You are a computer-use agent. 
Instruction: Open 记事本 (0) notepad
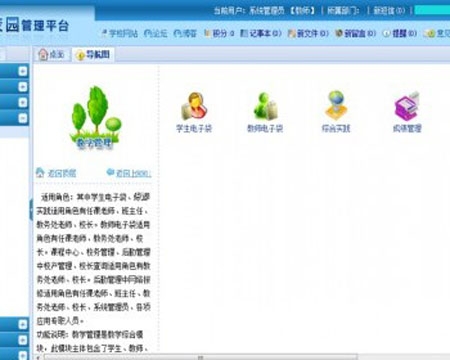point(261,33)
